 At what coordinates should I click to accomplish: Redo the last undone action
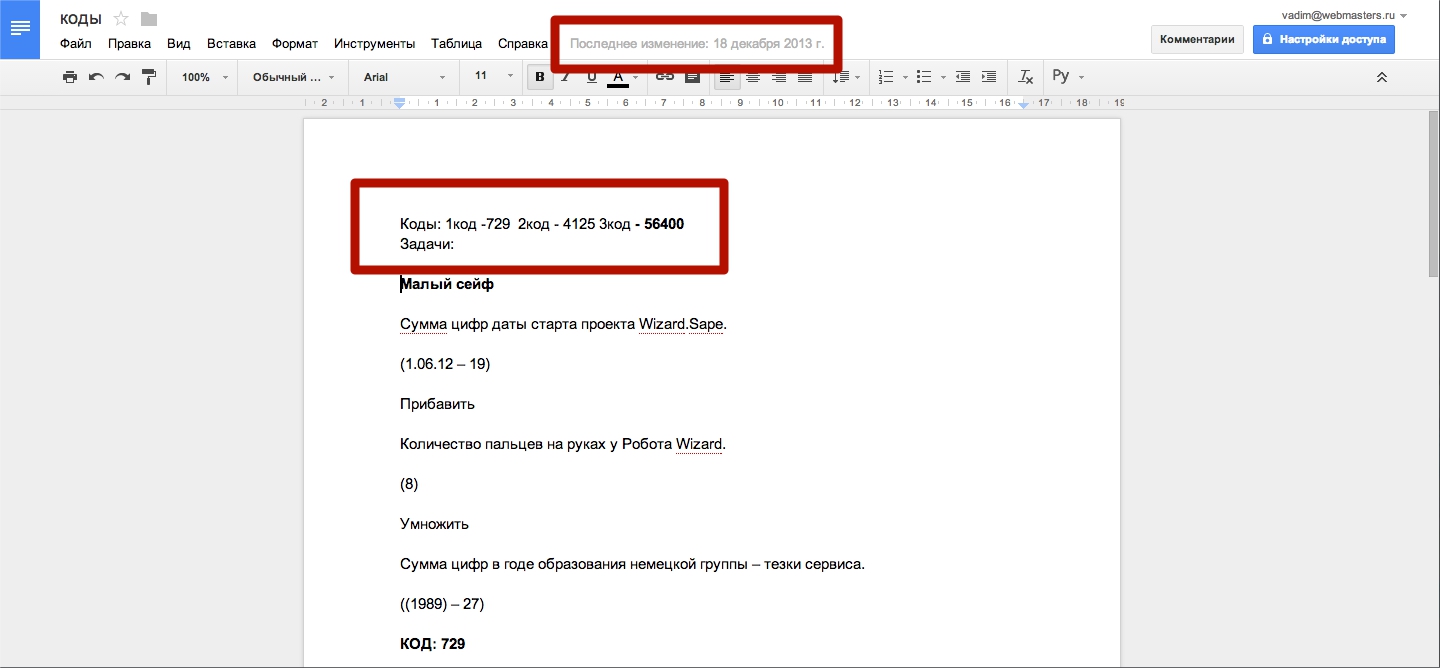[122, 77]
